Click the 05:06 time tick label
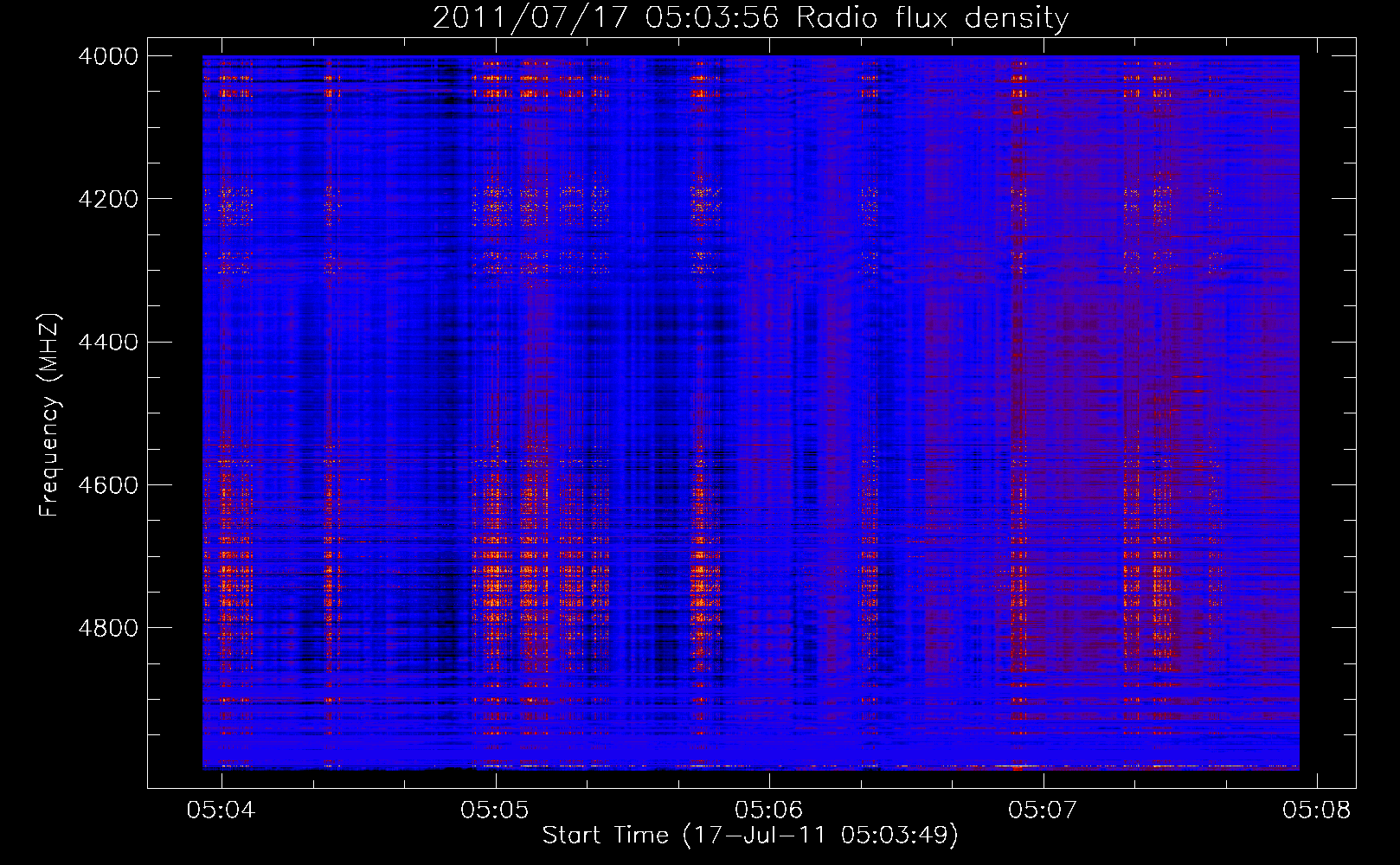1400x865 pixels. 769,810
